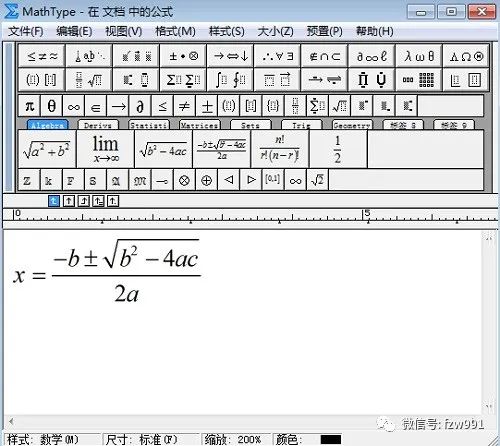Insert the not-equal sign from small bar
The image size is (500, 446).
pyautogui.click(x=184, y=106)
